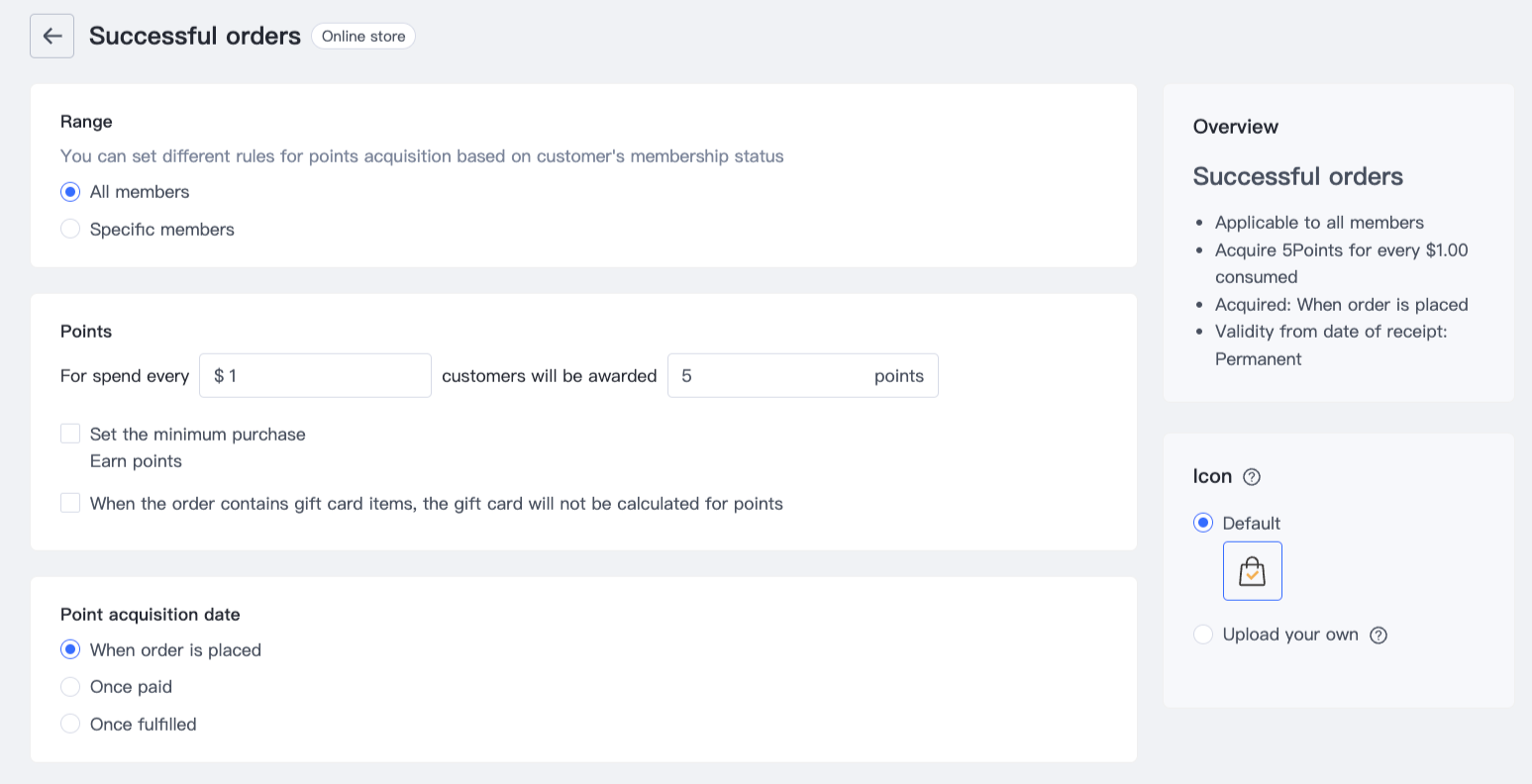Click the help icon beside Upload your own
Viewport: 1532px width, 784px height.
[x=1379, y=636]
